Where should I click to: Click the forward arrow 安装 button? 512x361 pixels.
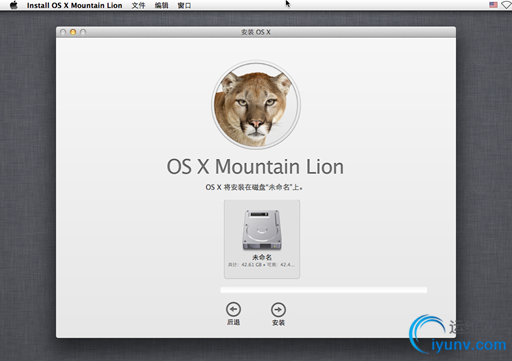click(278, 310)
